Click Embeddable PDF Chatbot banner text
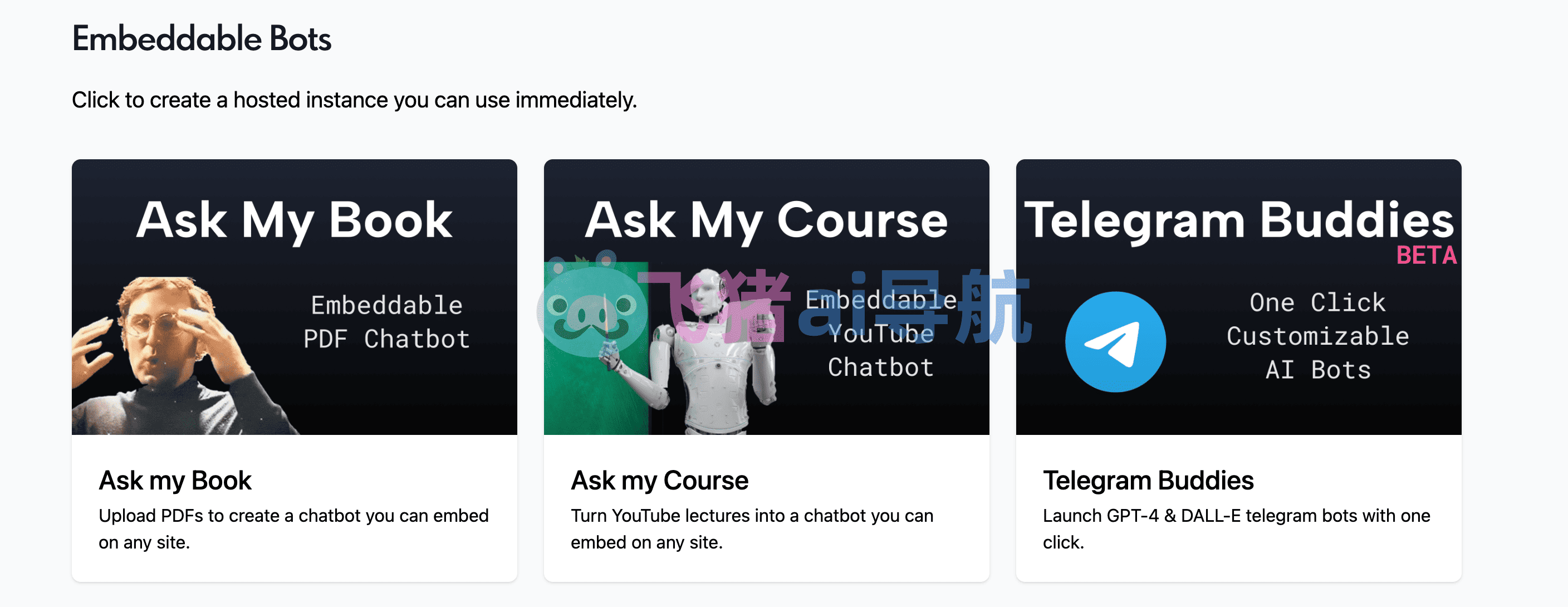1568x607 pixels. (386, 322)
